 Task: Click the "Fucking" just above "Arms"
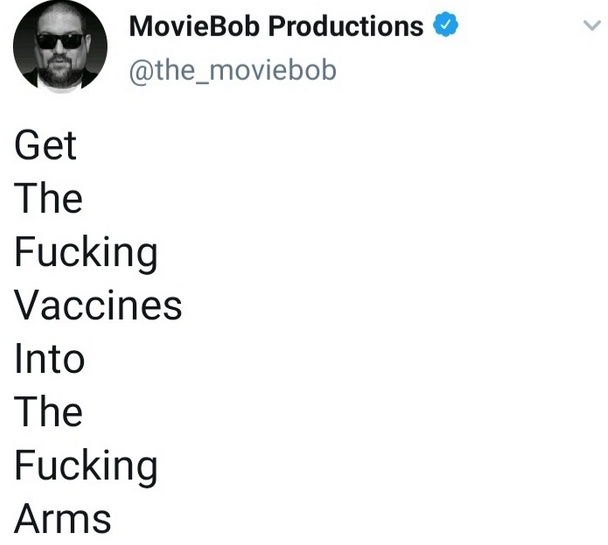coord(86,467)
